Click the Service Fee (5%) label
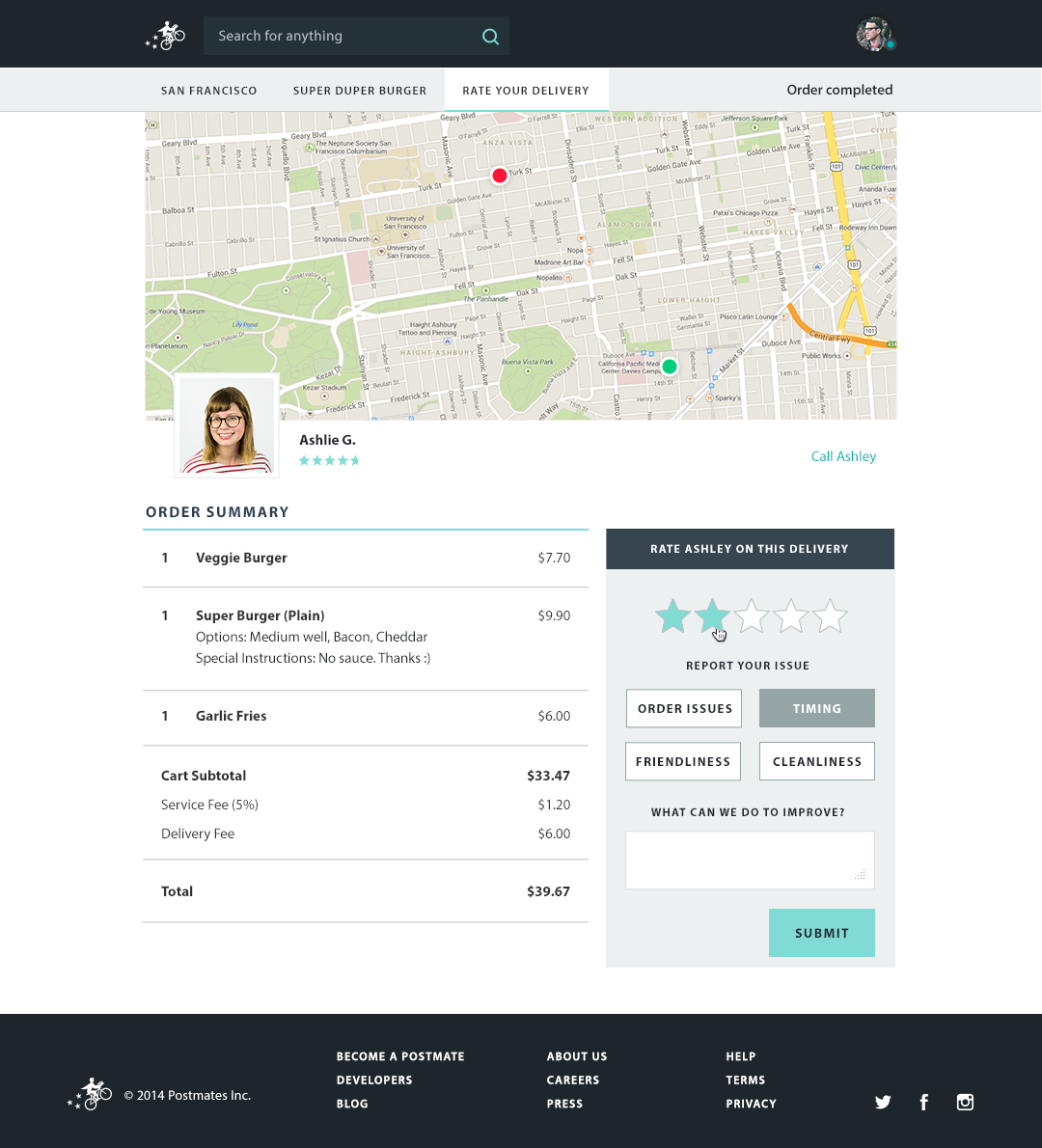This screenshot has height=1148, width=1042. (x=209, y=805)
